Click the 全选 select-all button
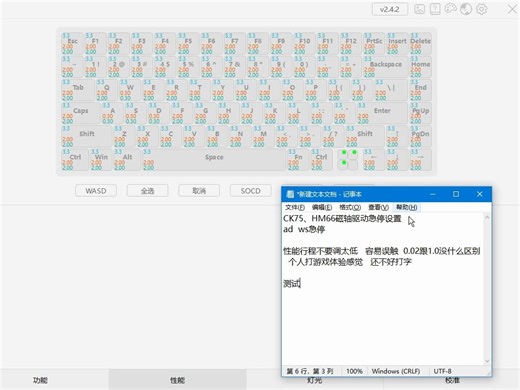This screenshot has width=520, height=390. coord(147,191)
